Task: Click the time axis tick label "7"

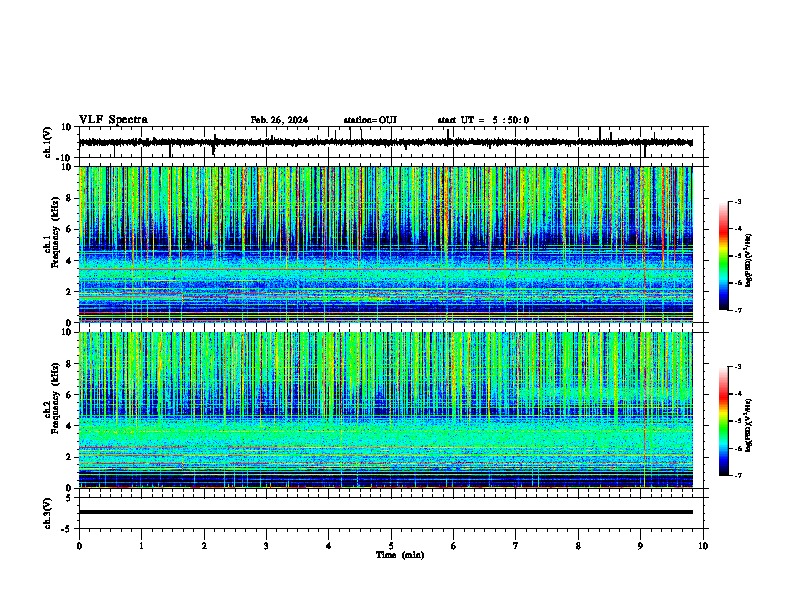Action: click(516, 545)
